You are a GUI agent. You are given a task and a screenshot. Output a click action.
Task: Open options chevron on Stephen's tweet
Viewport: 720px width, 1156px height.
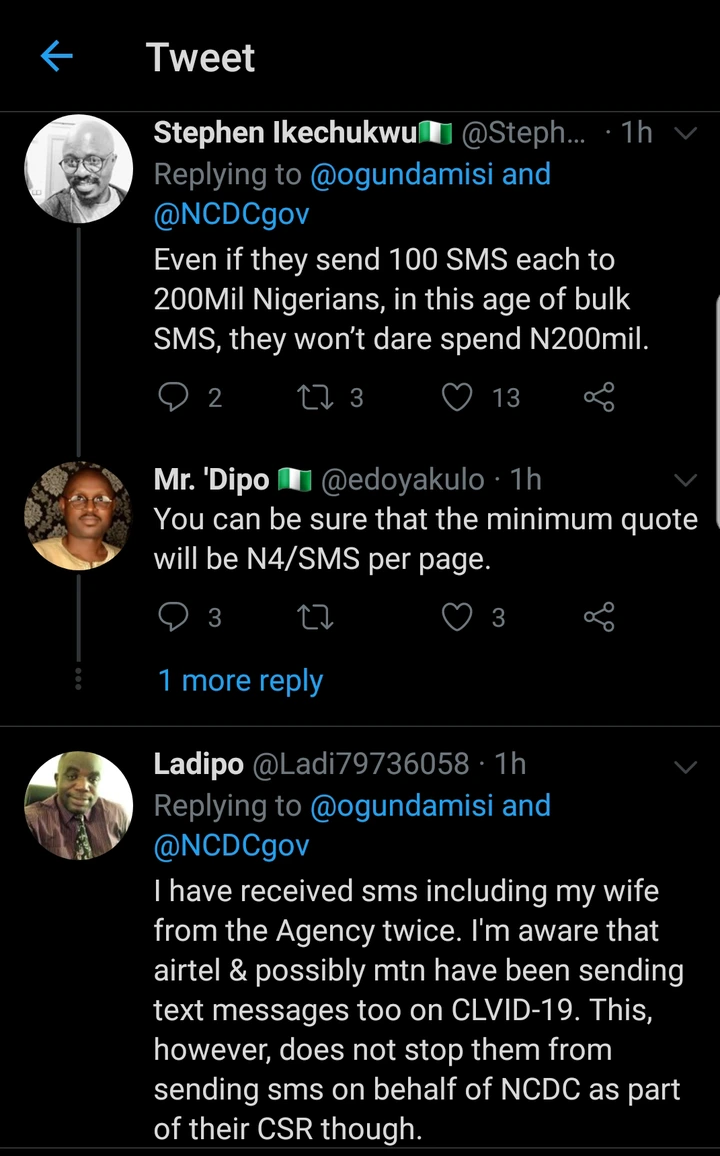(686, 134)
